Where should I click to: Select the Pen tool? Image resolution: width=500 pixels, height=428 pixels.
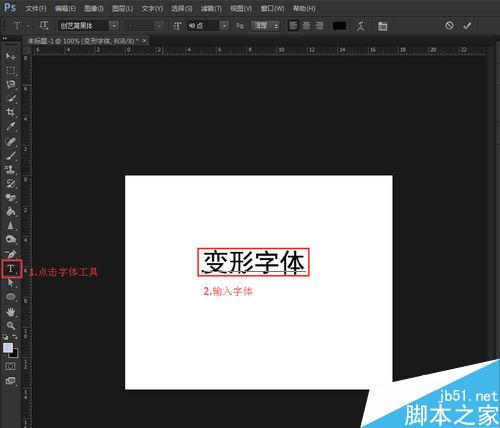pos(10,254)
